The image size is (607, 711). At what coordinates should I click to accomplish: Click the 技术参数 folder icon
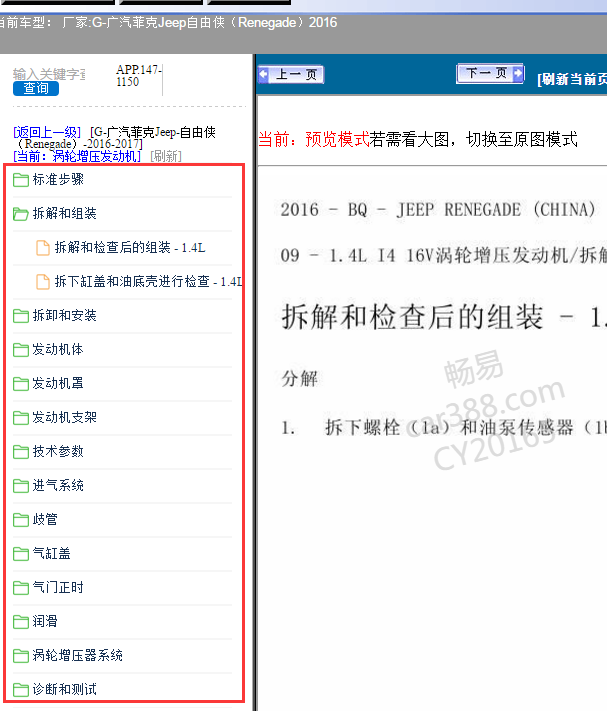pyautogui.click(x=20, y=452)
